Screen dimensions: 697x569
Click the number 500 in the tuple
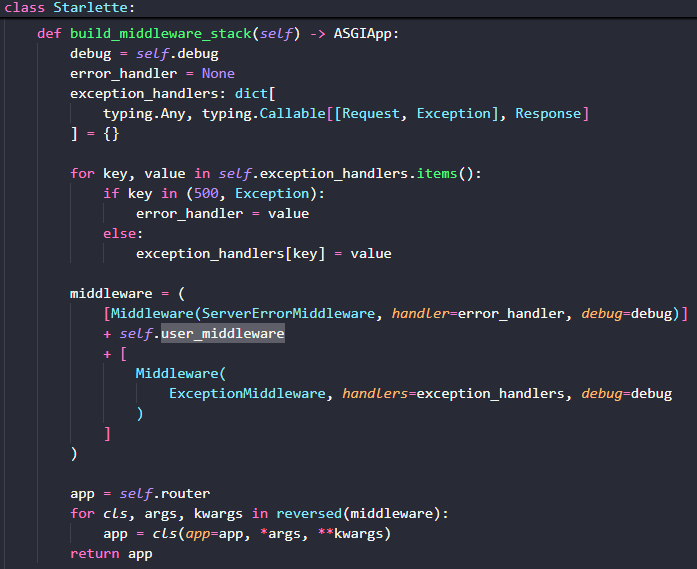tap(206, 193)
